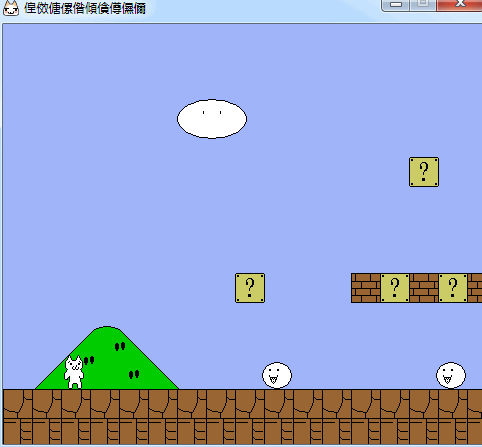Click the white cloud with eyes
Viewport: 482px width, 447px height.
pyautogui.click(x=212, y=119)
